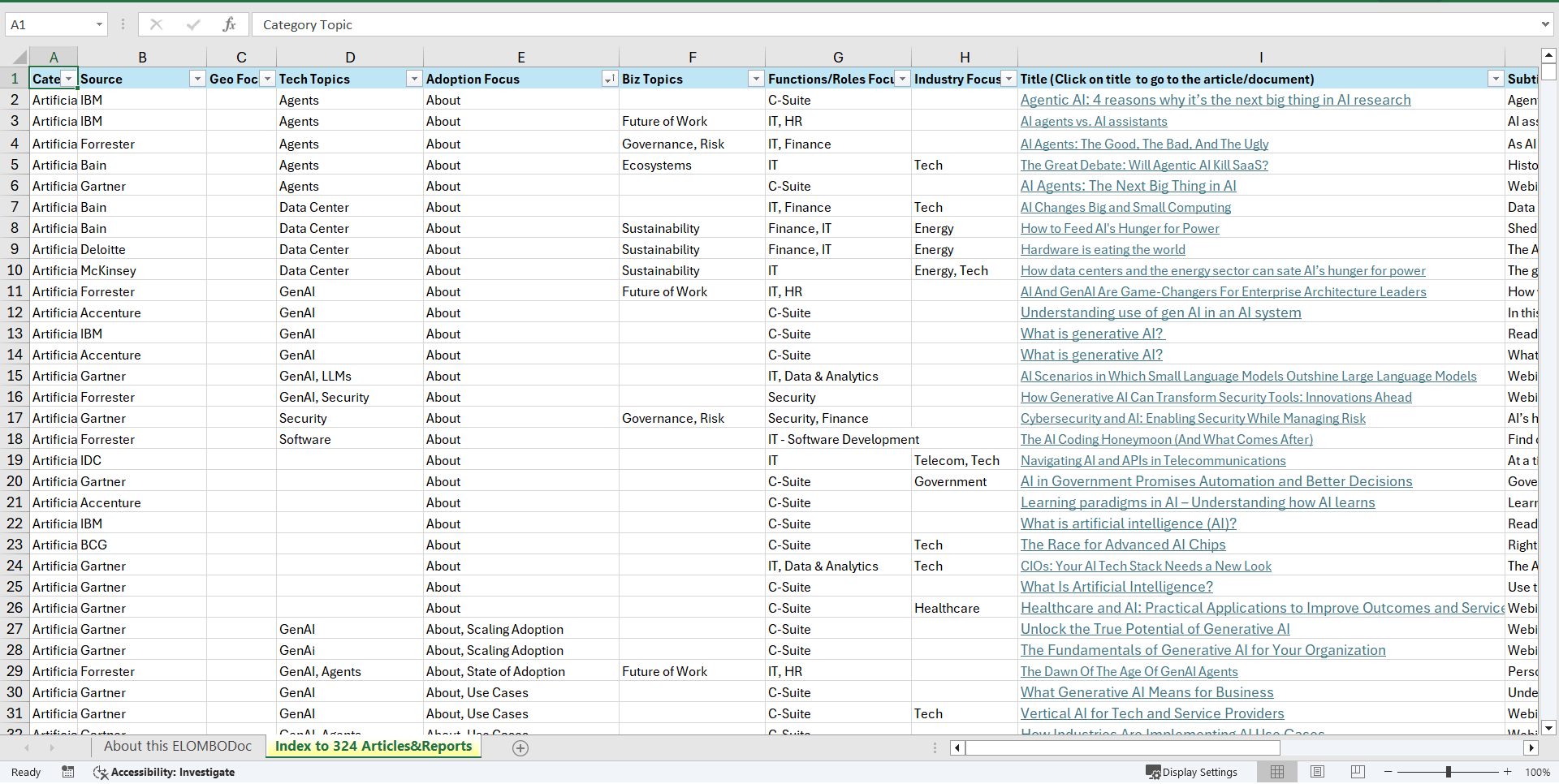Click the formula bar options dots
Screen dimensions: 1559x784
pos(123,24)
